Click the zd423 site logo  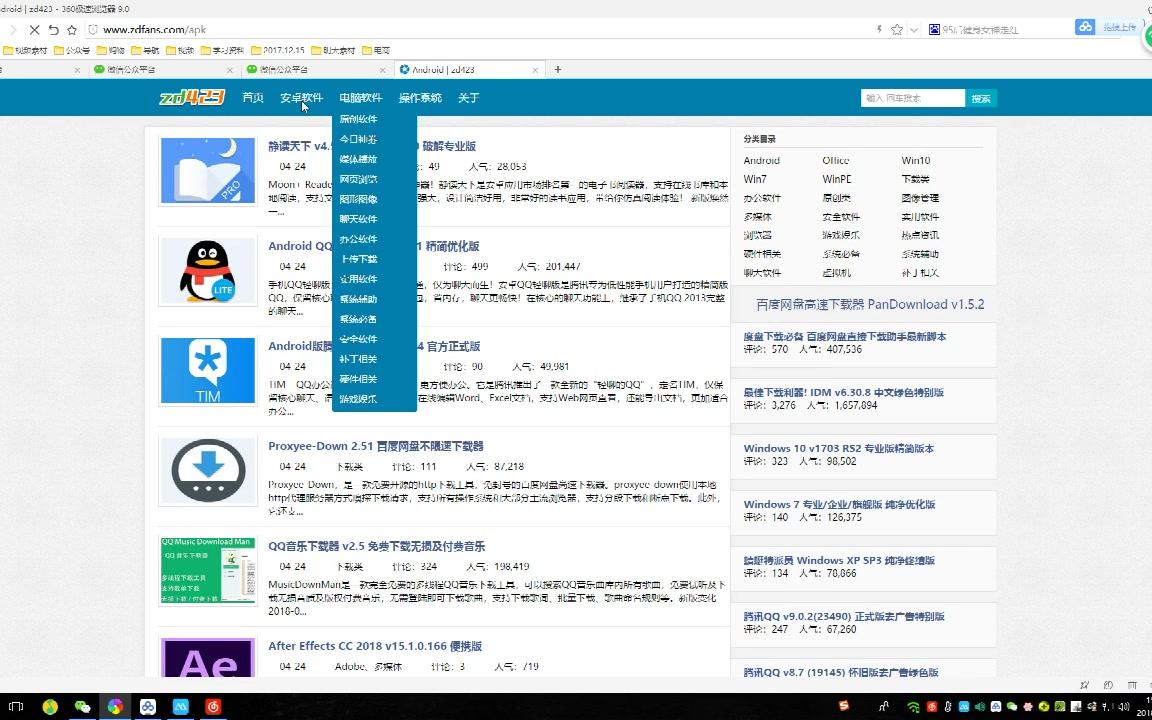tap(190, 97)
